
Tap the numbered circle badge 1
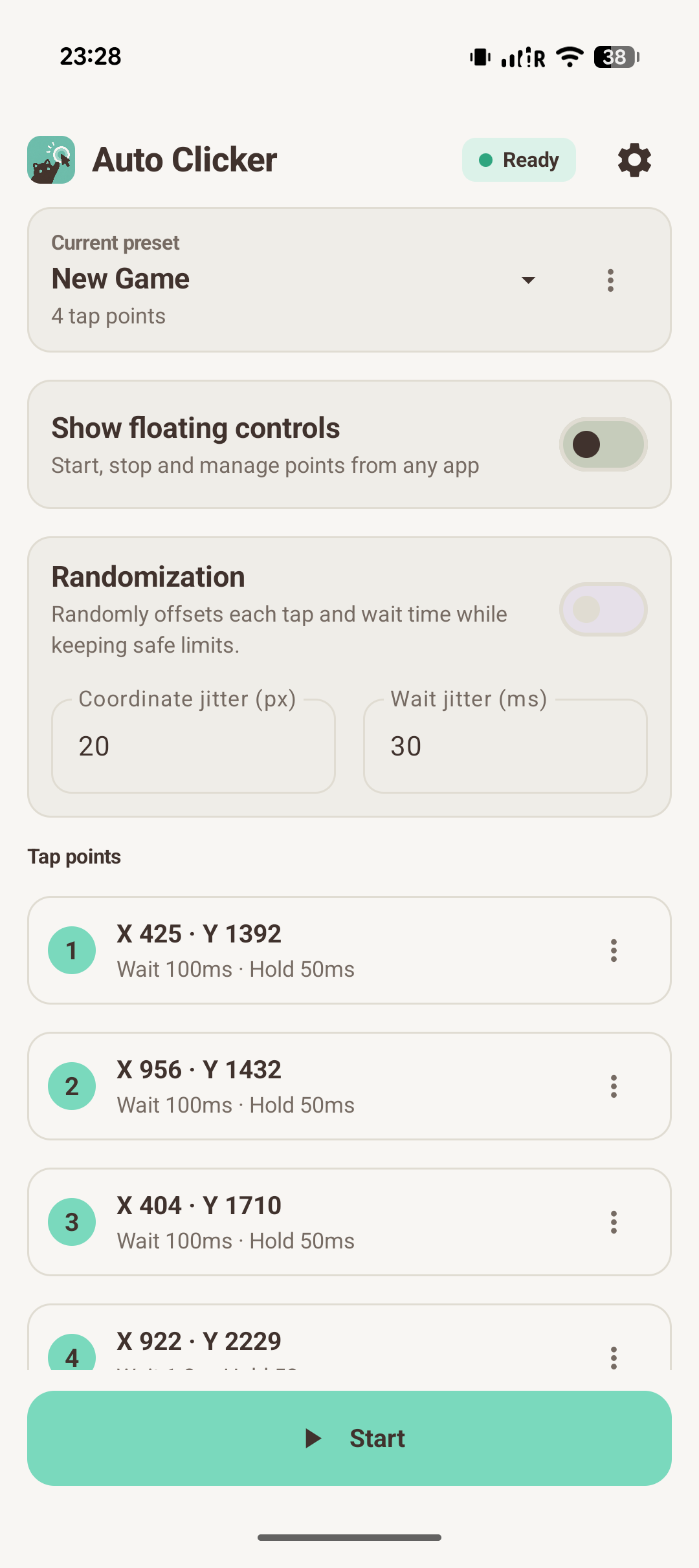point(72,950)
